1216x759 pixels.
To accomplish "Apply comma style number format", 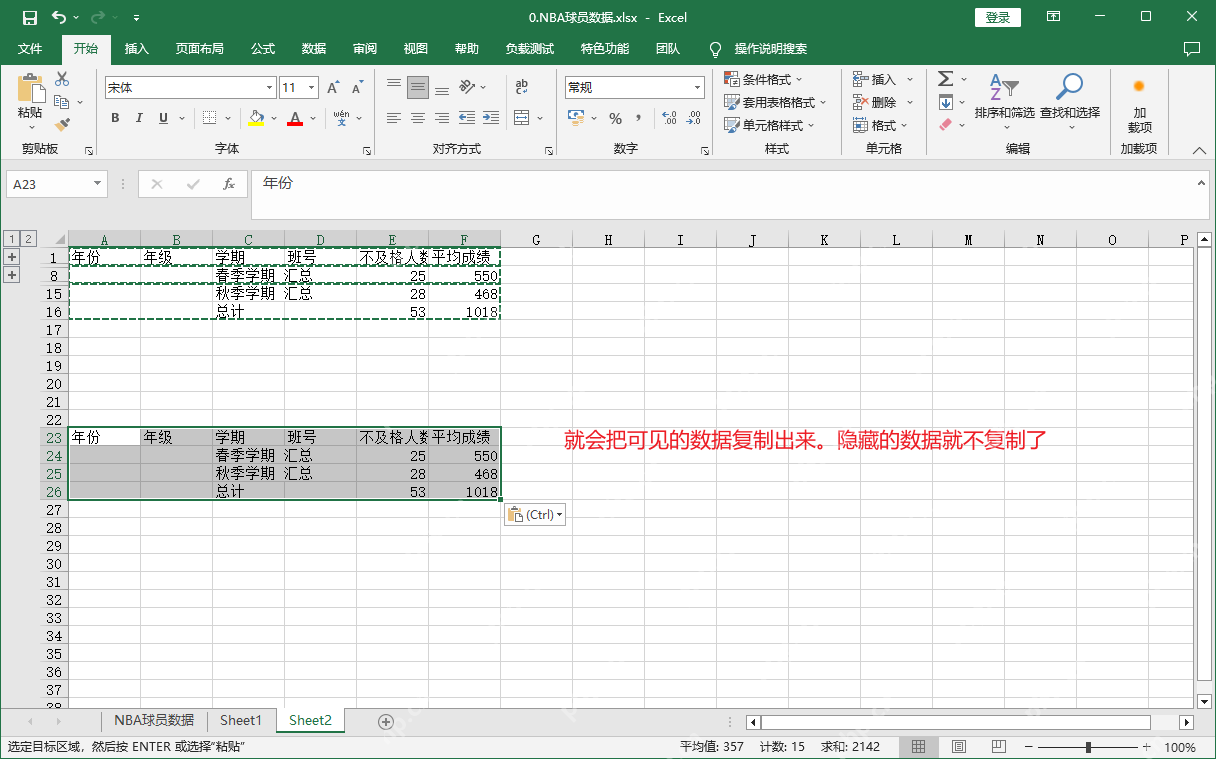I will click(x=641, y=118).
